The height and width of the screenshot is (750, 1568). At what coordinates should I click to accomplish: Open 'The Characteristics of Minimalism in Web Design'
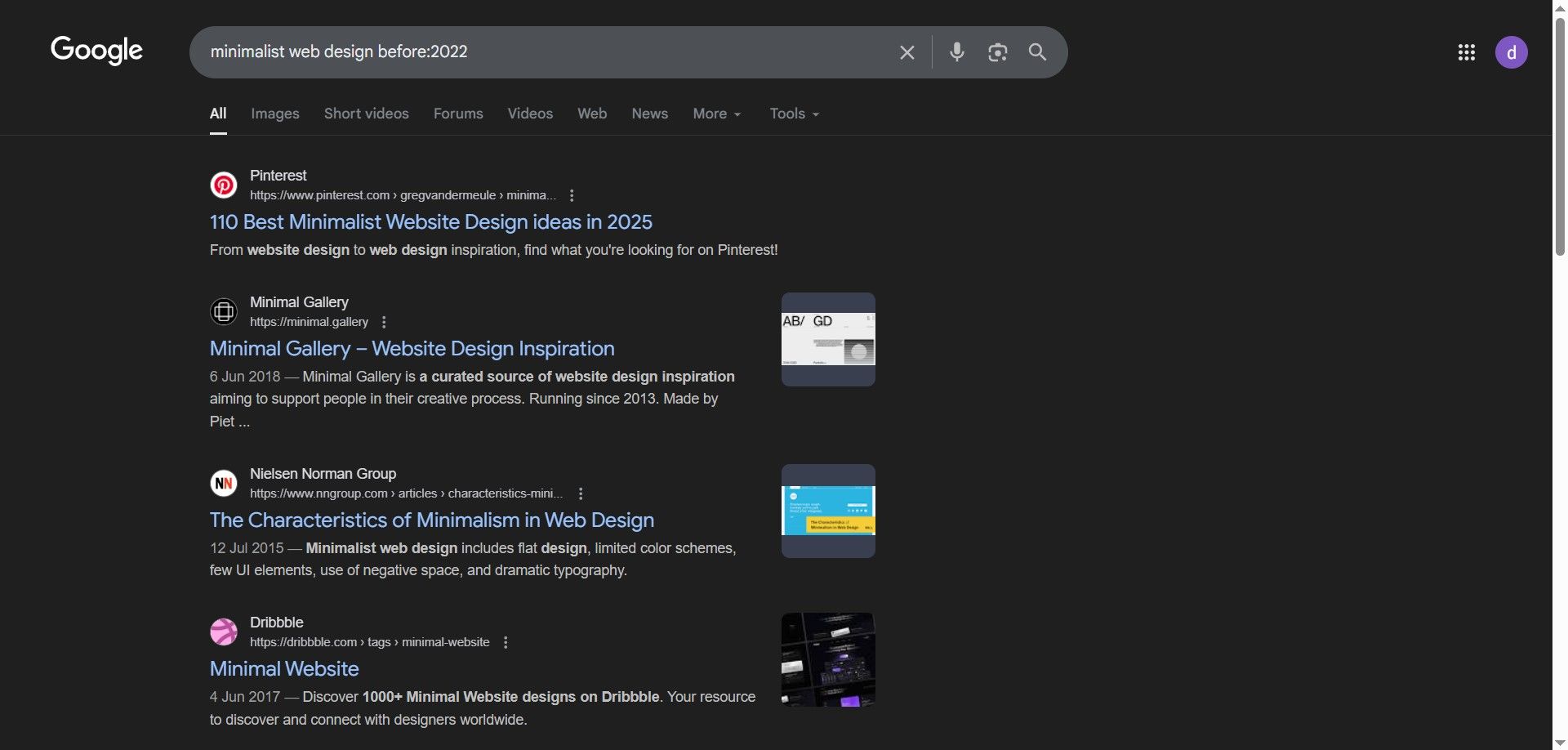[x=431, y=520]
